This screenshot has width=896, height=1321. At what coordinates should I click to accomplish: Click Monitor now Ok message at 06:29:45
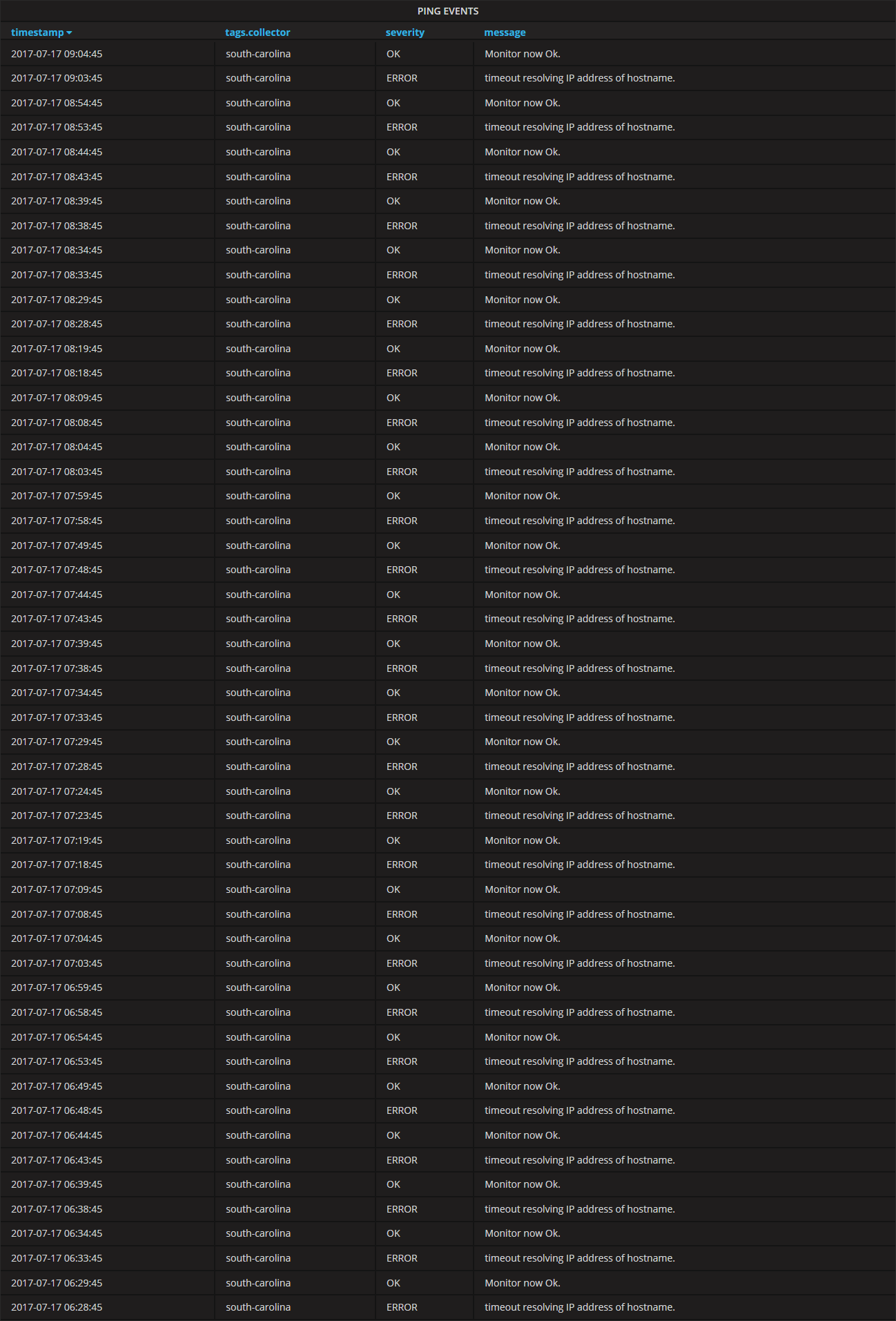522,1283
